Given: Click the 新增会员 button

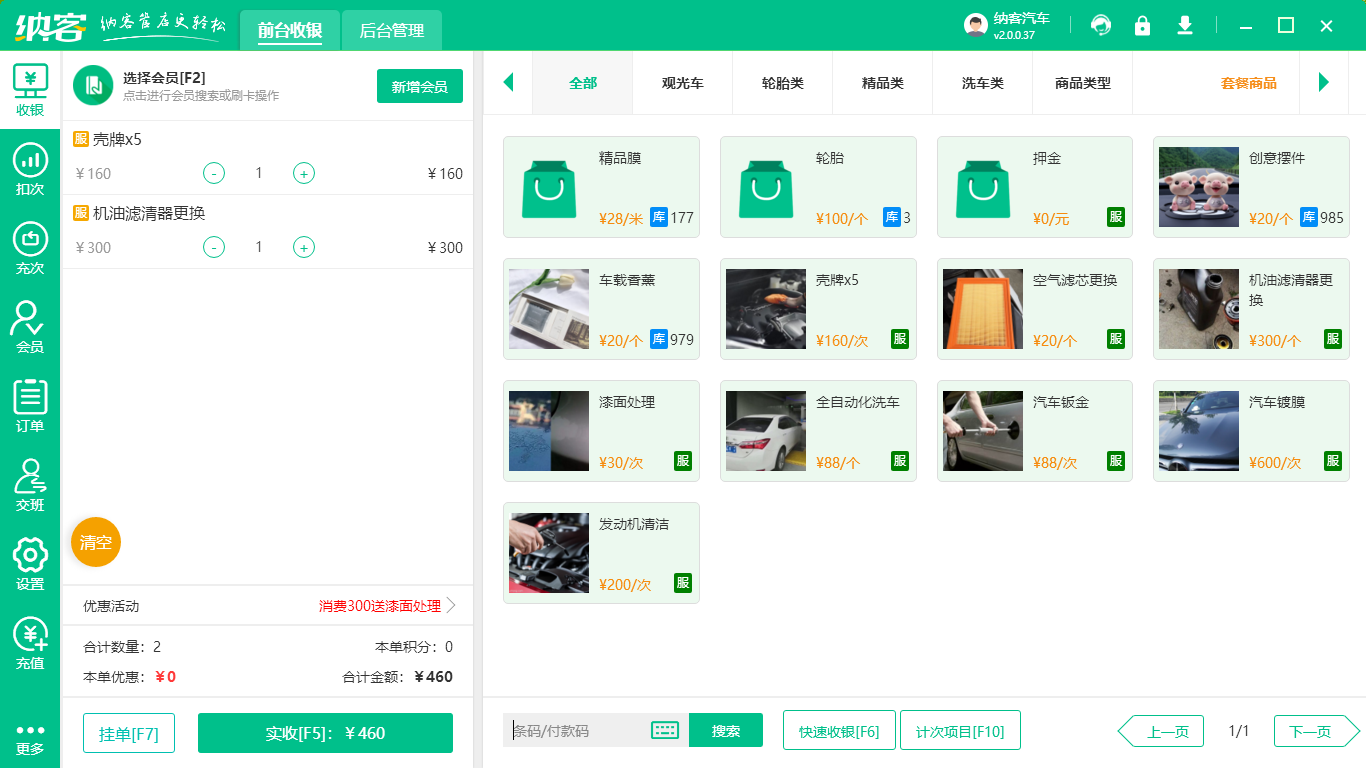Looking at the screenshot, I should point(419,87).
